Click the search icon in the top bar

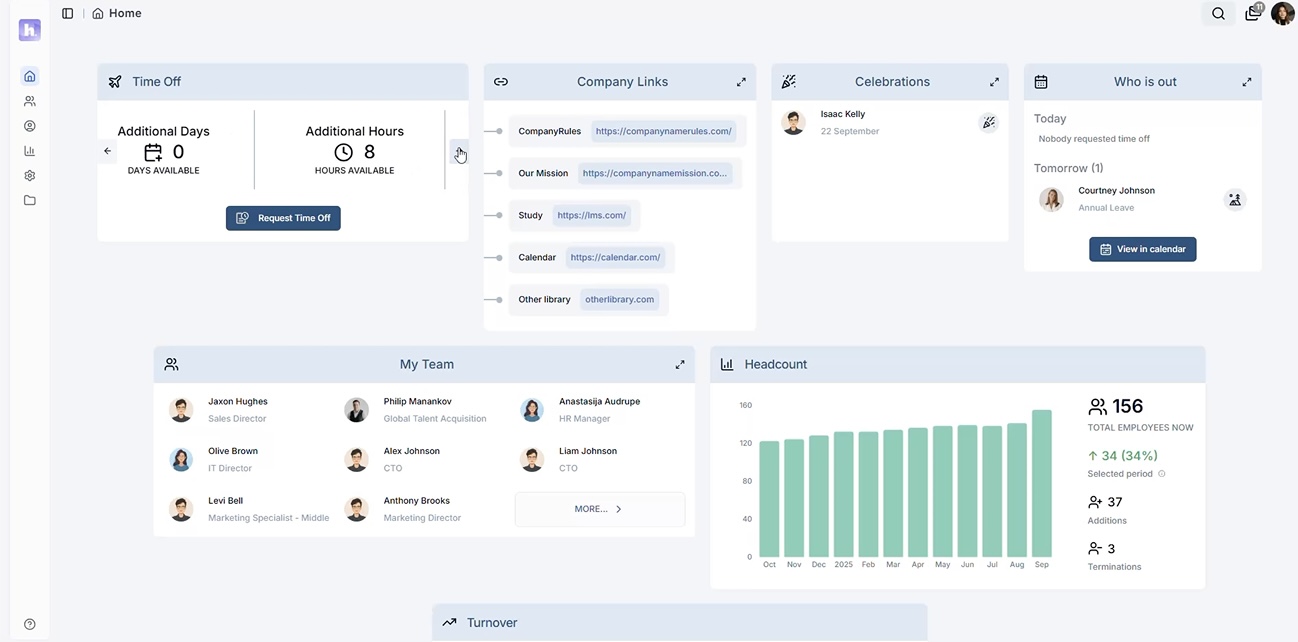coord(1217,13)
